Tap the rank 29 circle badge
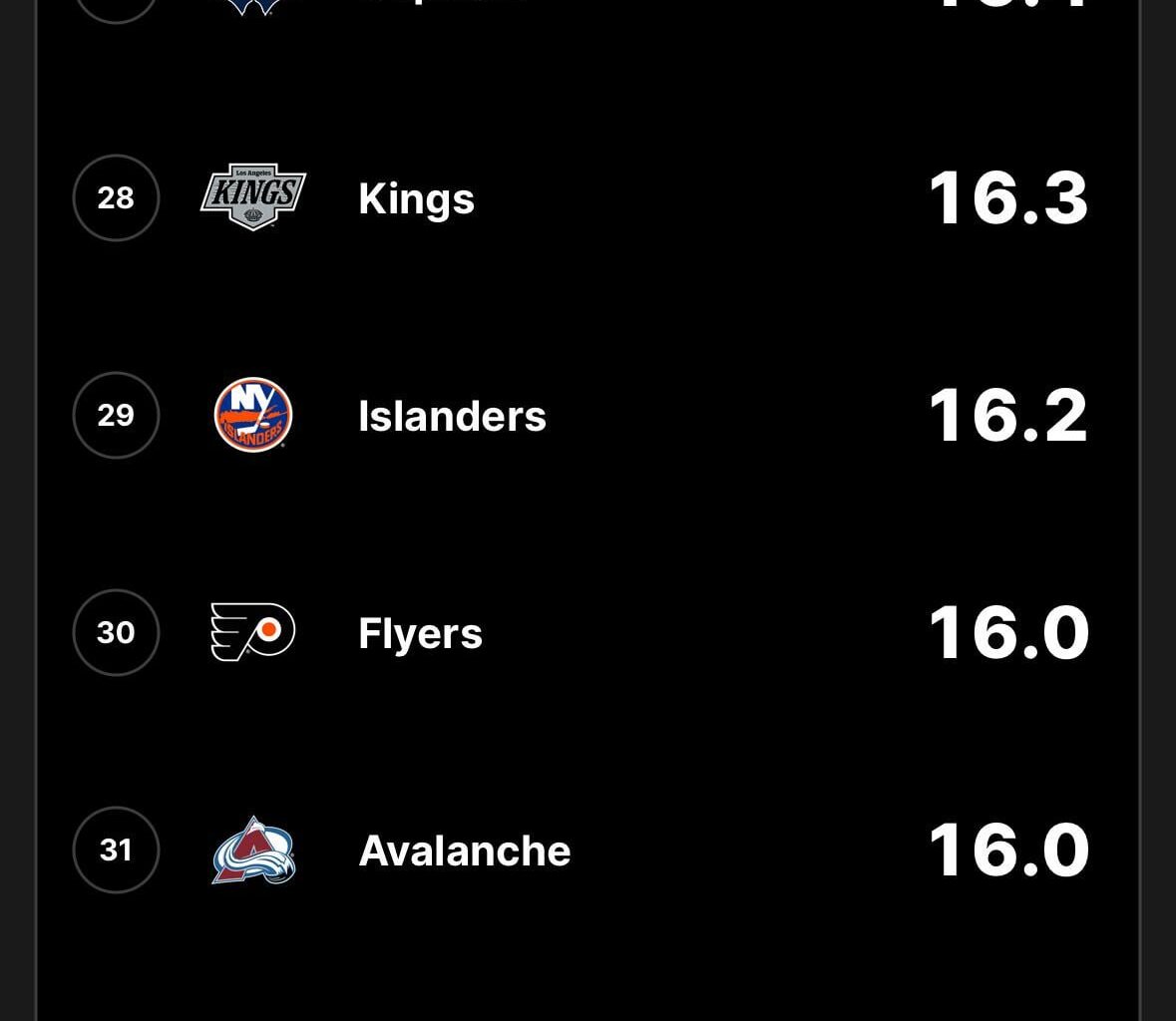1176x1021 pixels. [116, 415]
